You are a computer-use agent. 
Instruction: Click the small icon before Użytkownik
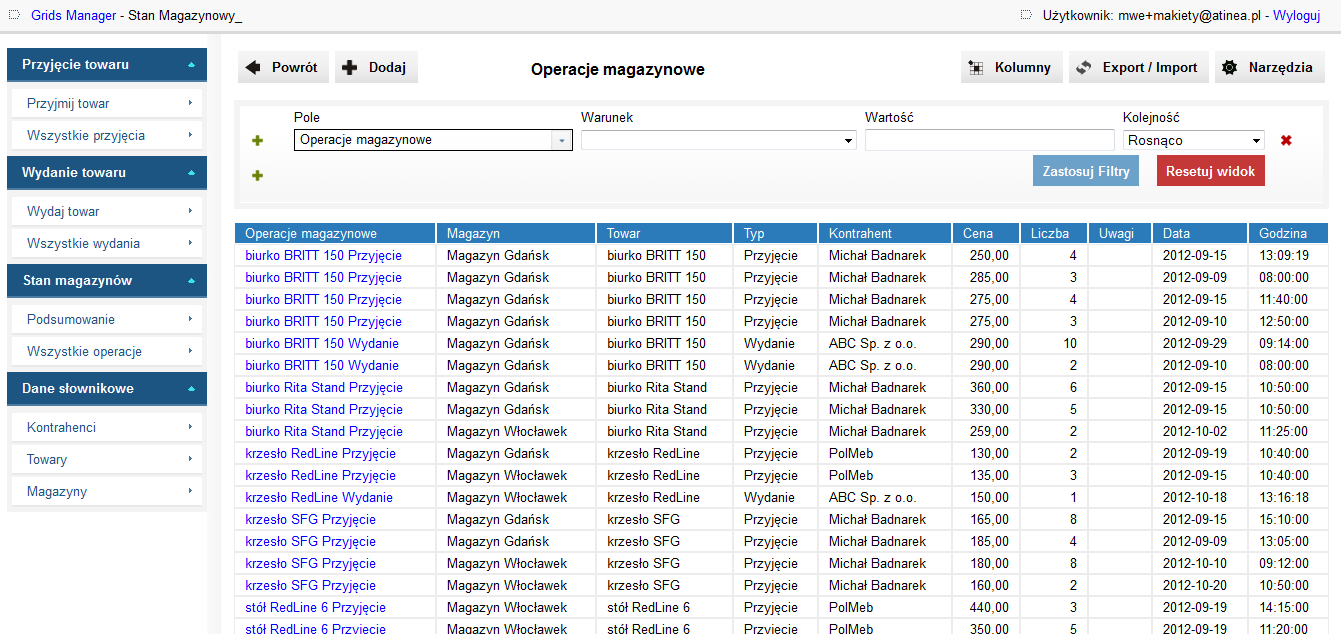point(1025,15)
